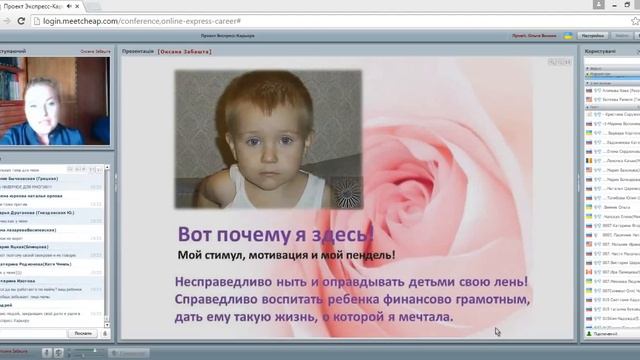Open the browser user profile icon
The width and height of the screenshot is (640, 360).
598,4
